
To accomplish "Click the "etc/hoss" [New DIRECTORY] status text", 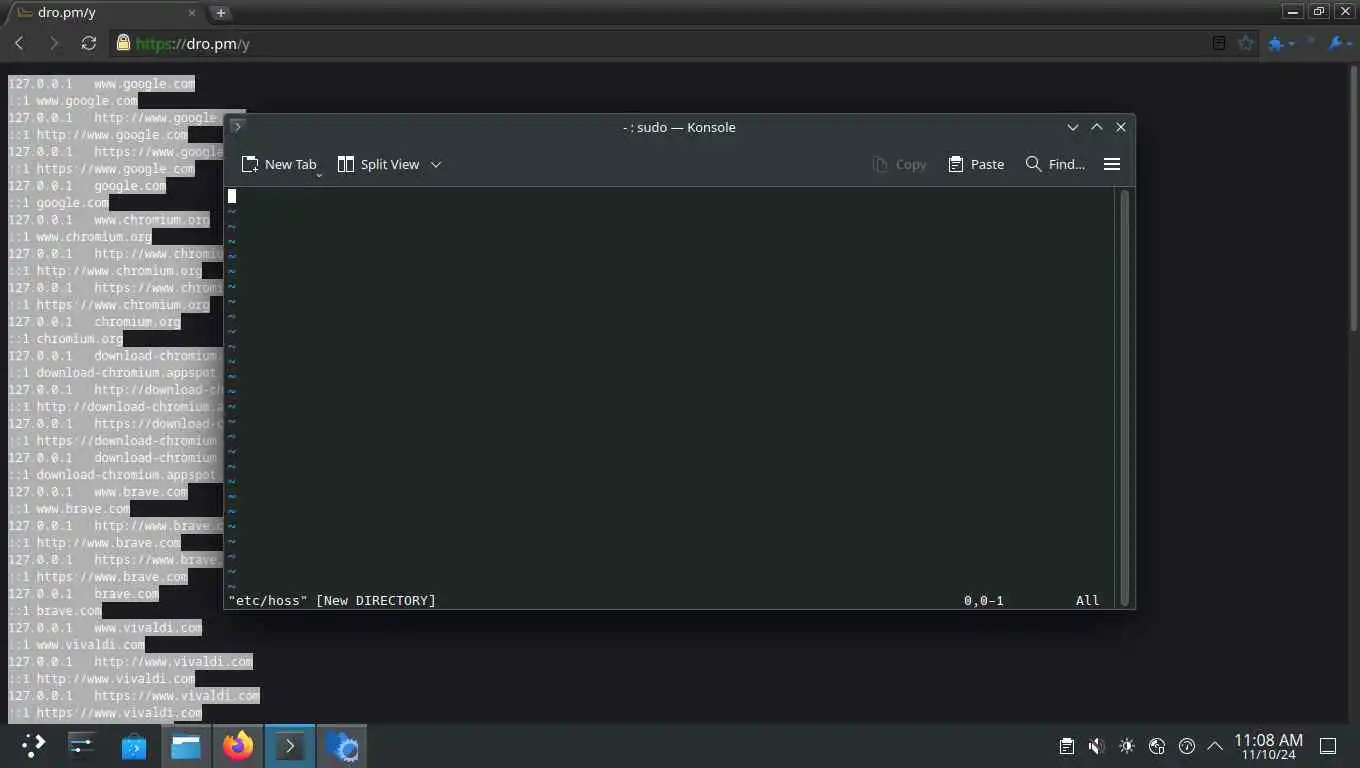I will (332, 600).
